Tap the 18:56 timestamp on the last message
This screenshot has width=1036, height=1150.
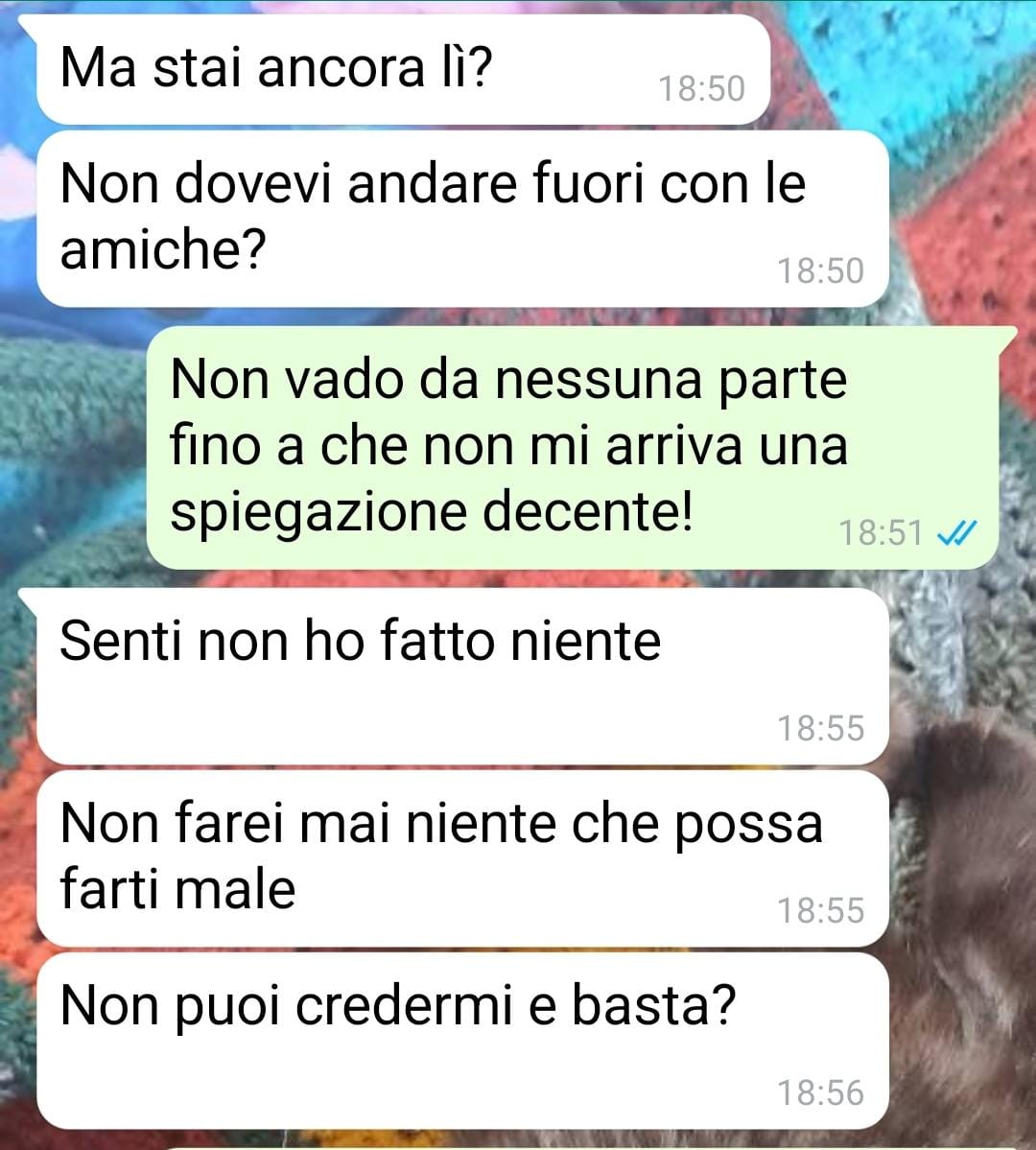click(820, 1092)
